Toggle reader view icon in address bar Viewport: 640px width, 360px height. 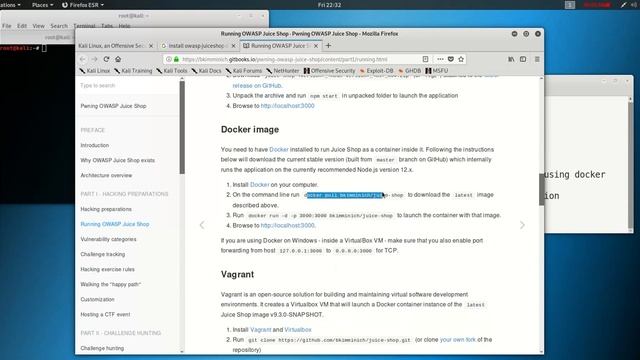pyautogui.click(x=425, y=59)
